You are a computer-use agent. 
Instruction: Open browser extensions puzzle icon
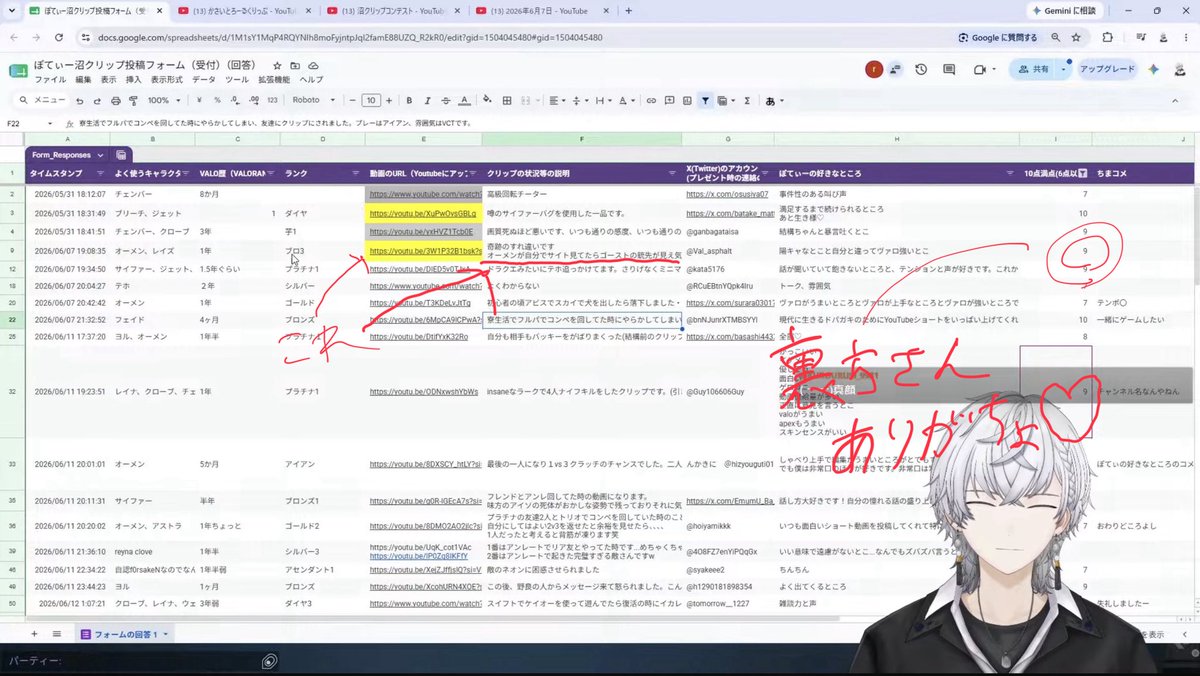point(1107,37)
